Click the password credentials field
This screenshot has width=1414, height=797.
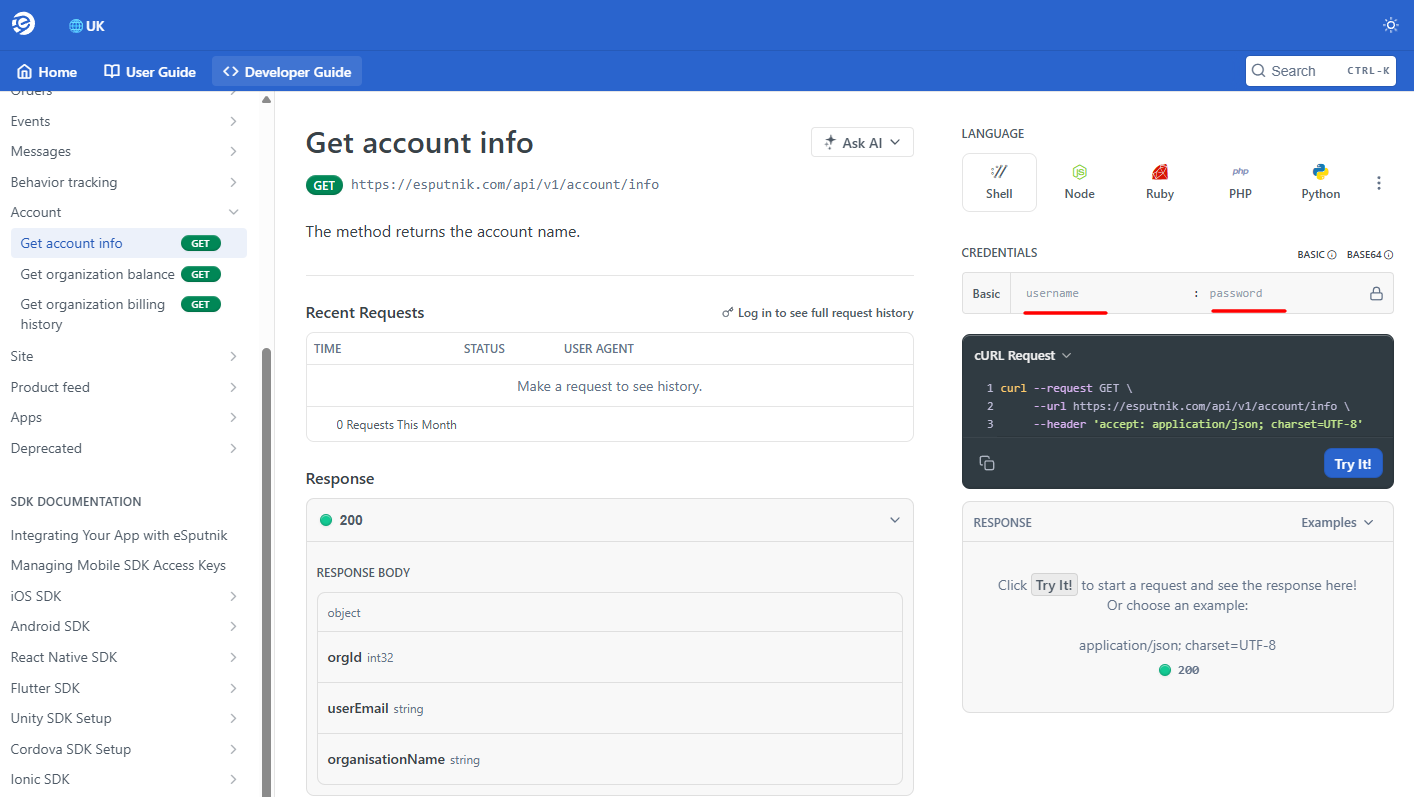(x=1282, y=293)
